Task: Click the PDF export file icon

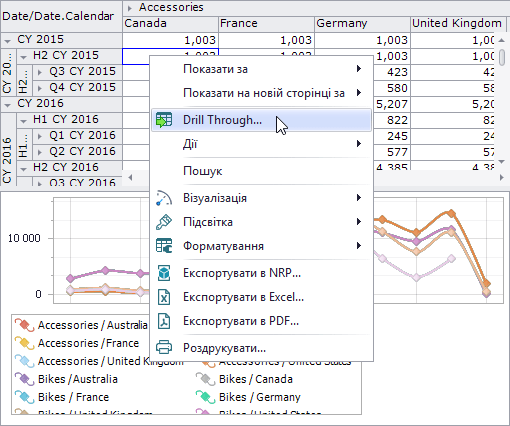Action: [x=164, y=321]
